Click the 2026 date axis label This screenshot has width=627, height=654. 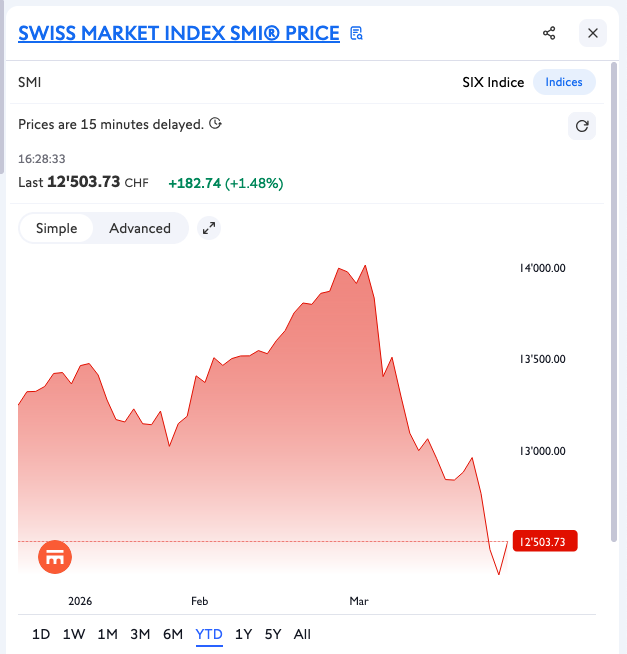tap(80, 601)
